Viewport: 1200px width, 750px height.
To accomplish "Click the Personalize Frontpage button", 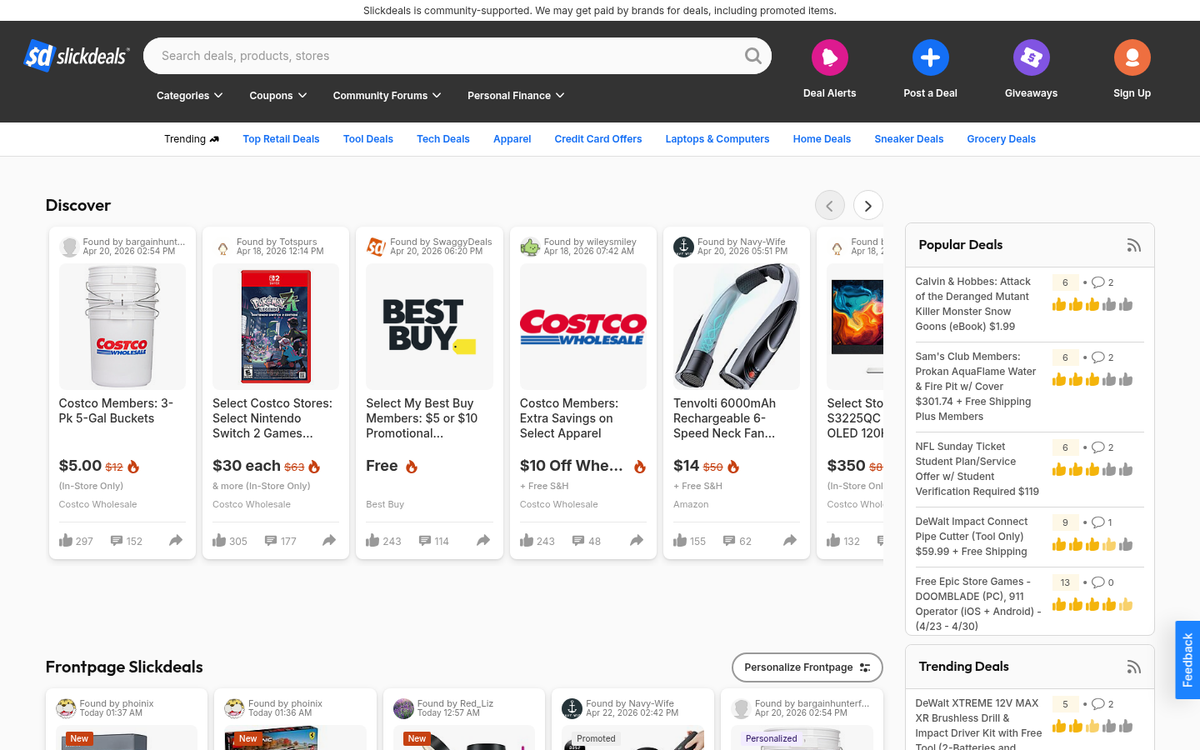I will click(x=806, y=667).
